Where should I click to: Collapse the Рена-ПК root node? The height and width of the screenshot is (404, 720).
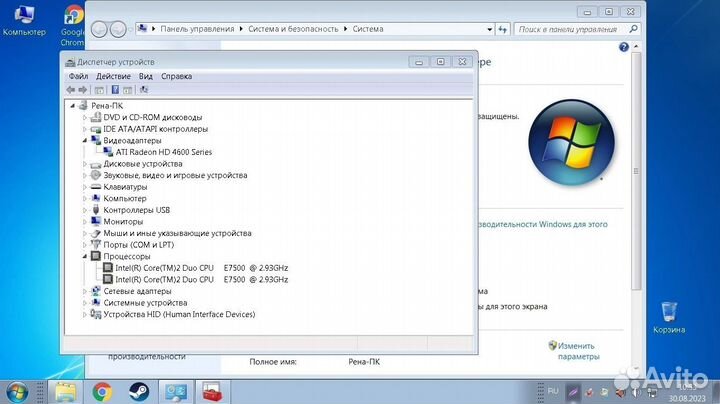(73, 106)
